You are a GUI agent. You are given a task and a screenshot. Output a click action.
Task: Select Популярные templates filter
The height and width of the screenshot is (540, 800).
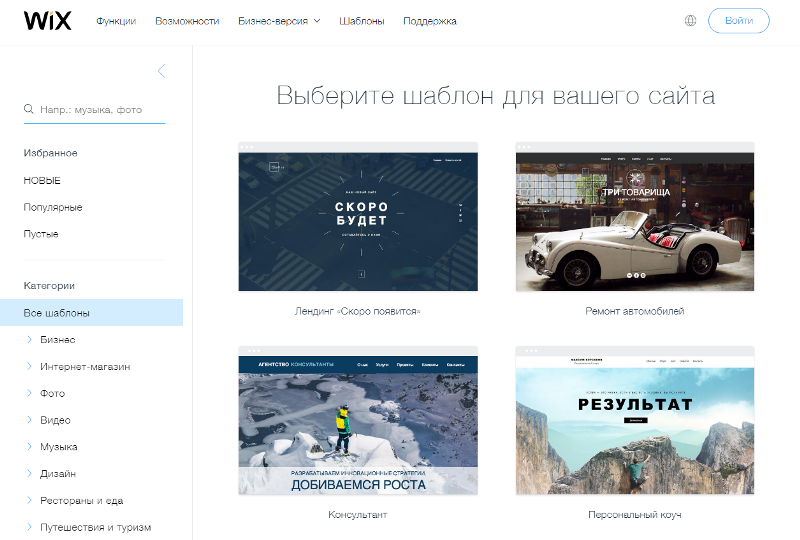tap(53, 207)
